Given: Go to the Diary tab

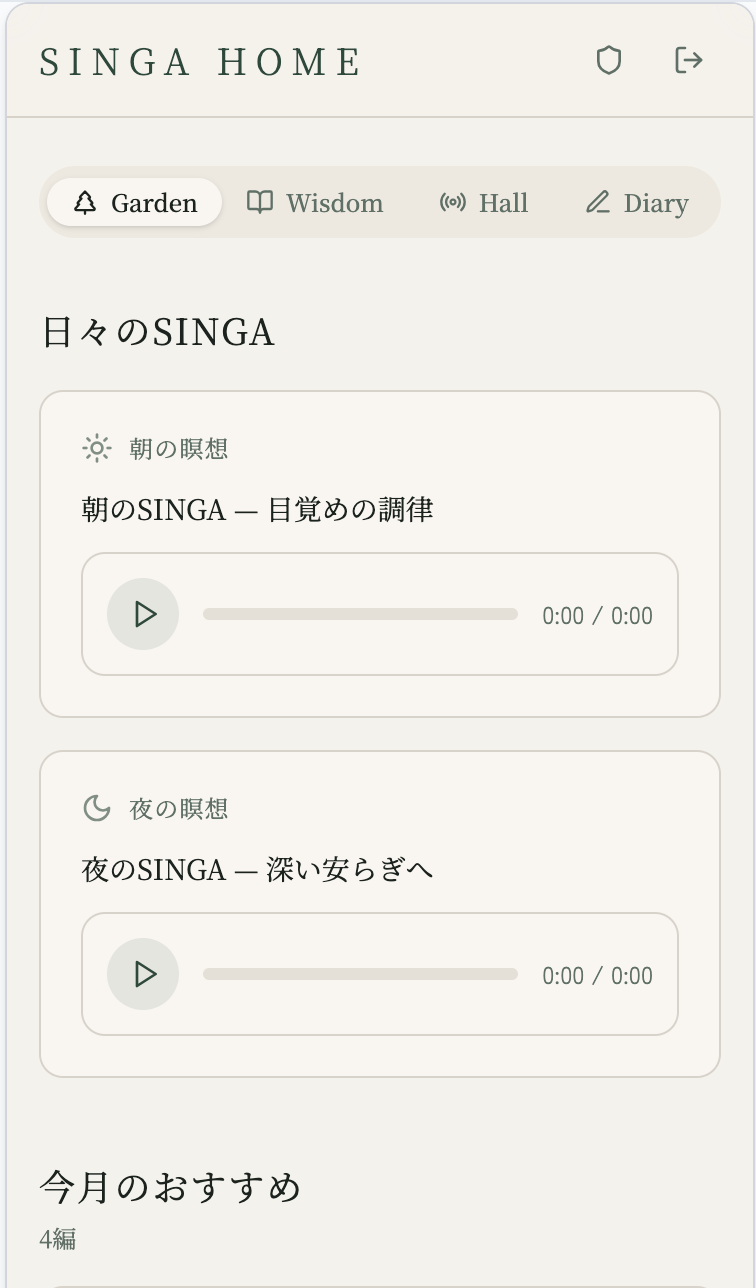Looking at the screenshot, I should [637, 203].
